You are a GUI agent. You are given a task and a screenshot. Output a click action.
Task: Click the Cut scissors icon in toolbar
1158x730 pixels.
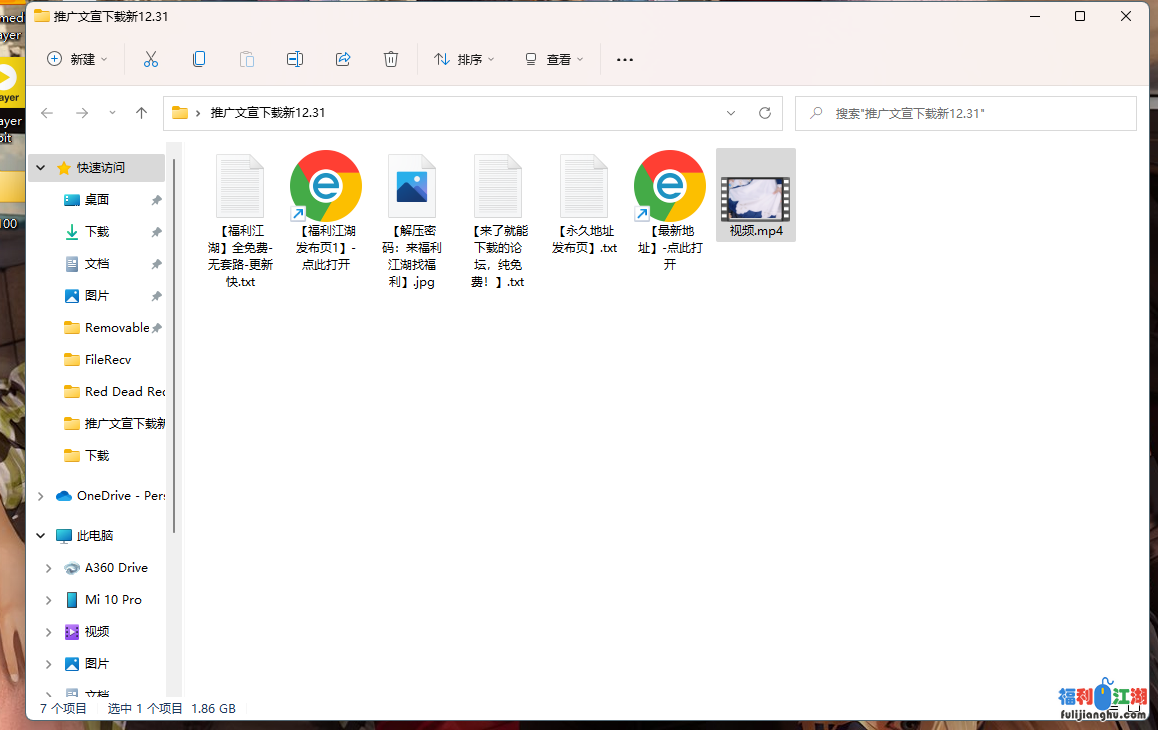click(151, 60)
